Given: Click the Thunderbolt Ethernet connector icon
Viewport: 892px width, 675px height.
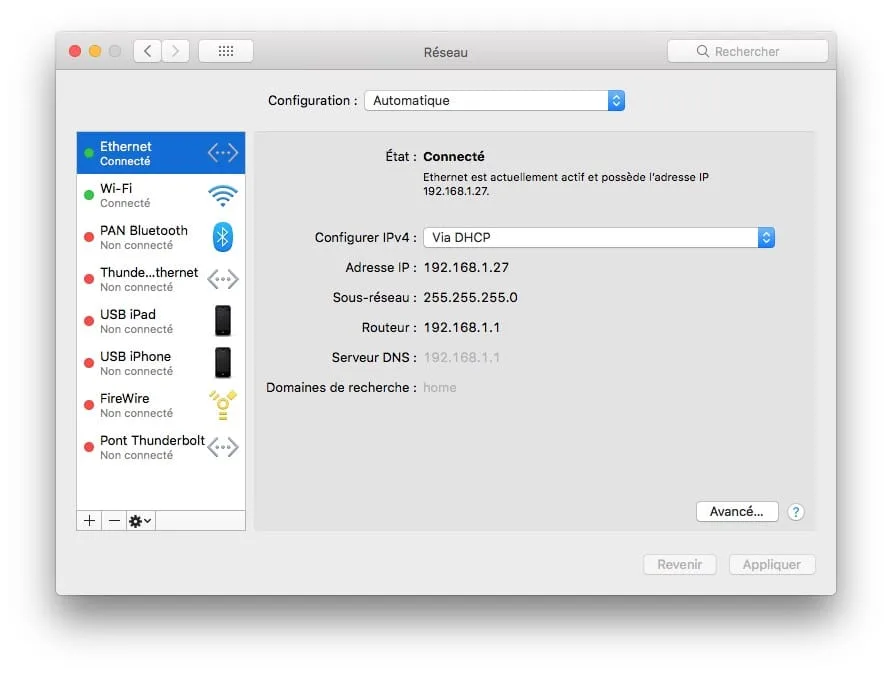Looking at the screenshot, I should (222, 279).
